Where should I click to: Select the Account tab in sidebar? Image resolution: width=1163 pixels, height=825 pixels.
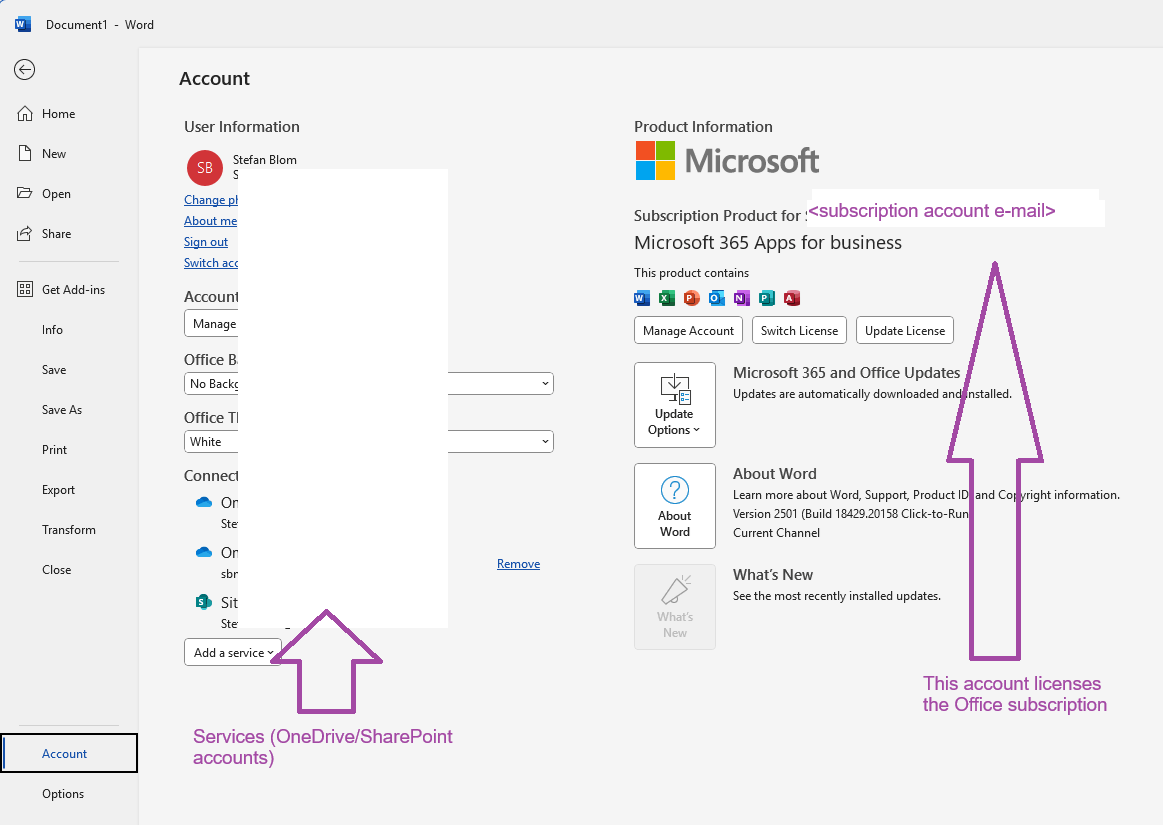pyautogui.click(x=69, y=753)
